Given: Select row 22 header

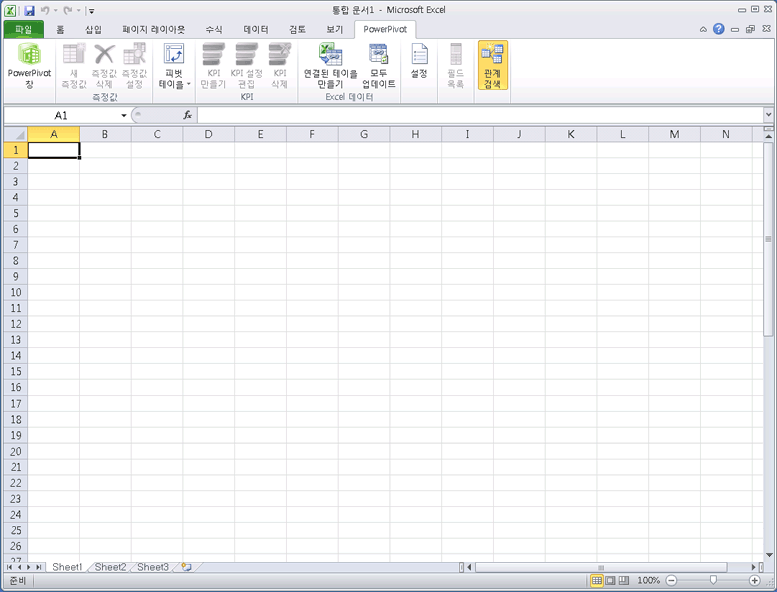Looking at the screenshot, I should click(16, 483).
